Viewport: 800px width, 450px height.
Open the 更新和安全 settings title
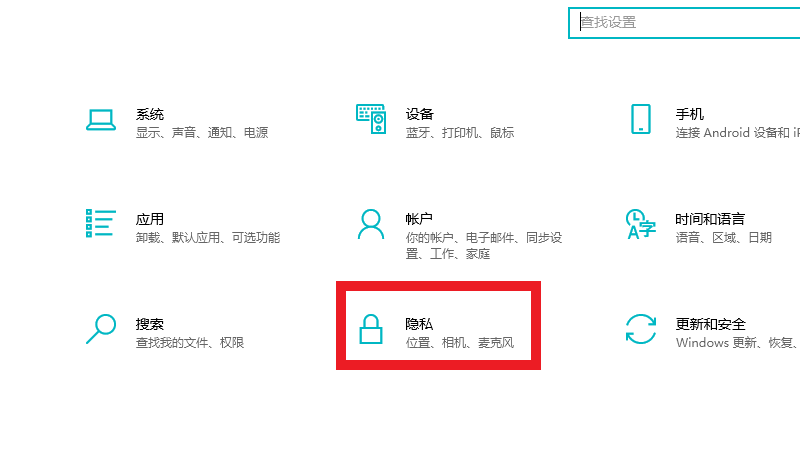711,324
